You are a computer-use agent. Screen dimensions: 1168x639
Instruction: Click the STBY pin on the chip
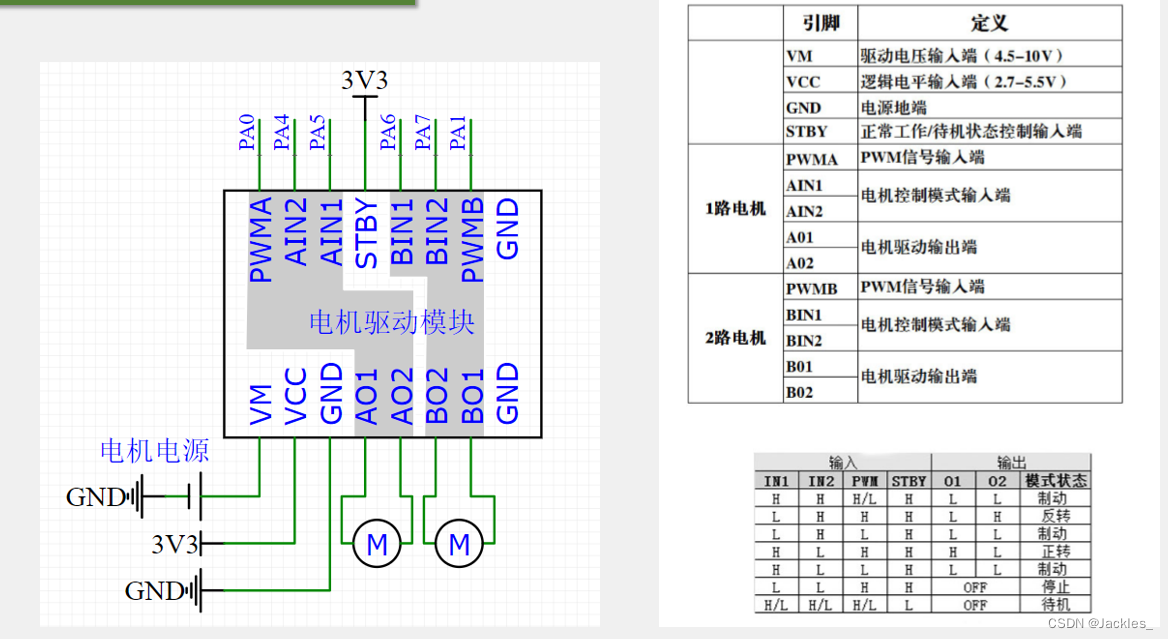(x=366, y=232)
